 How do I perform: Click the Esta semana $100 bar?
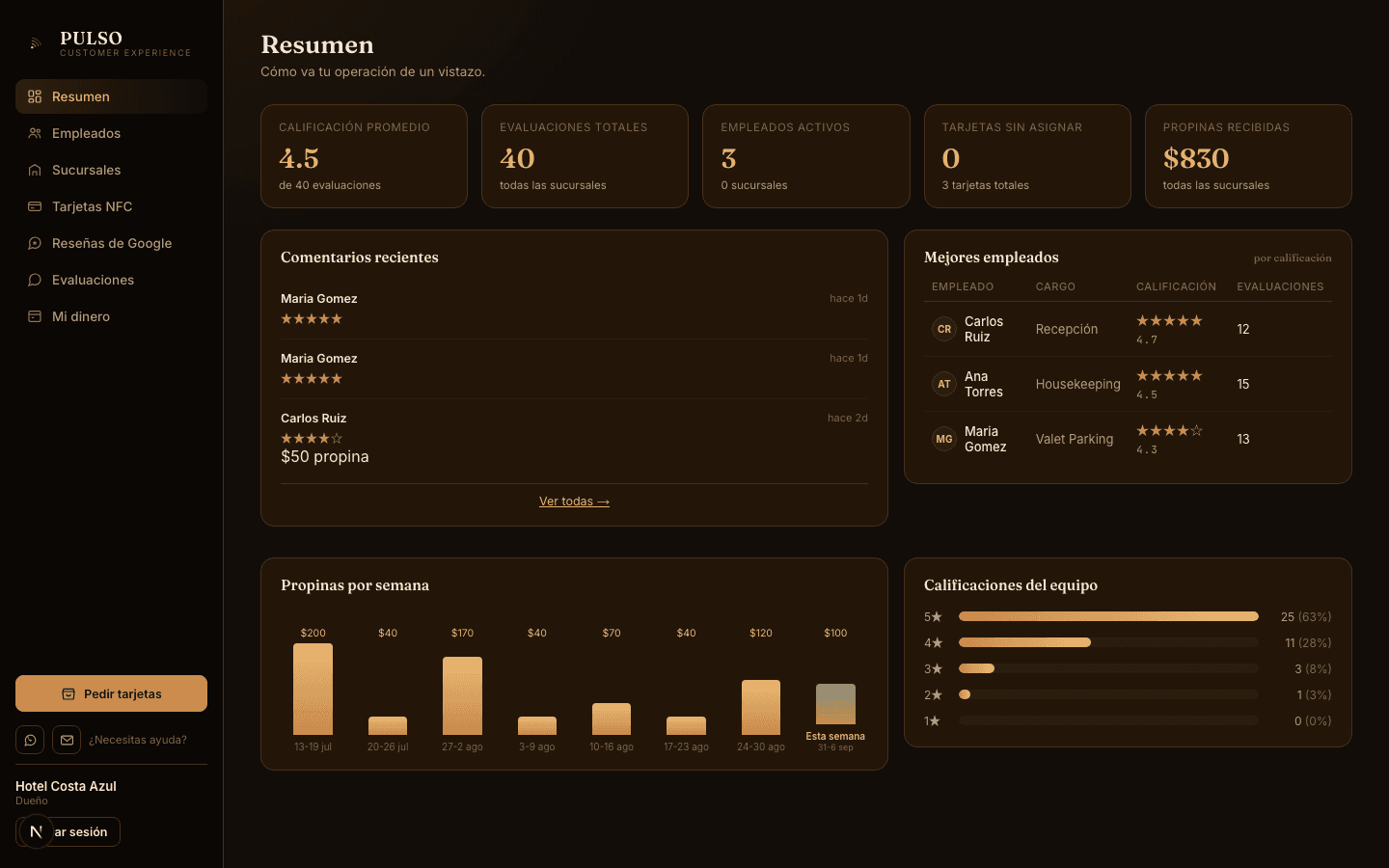point(835,704)
